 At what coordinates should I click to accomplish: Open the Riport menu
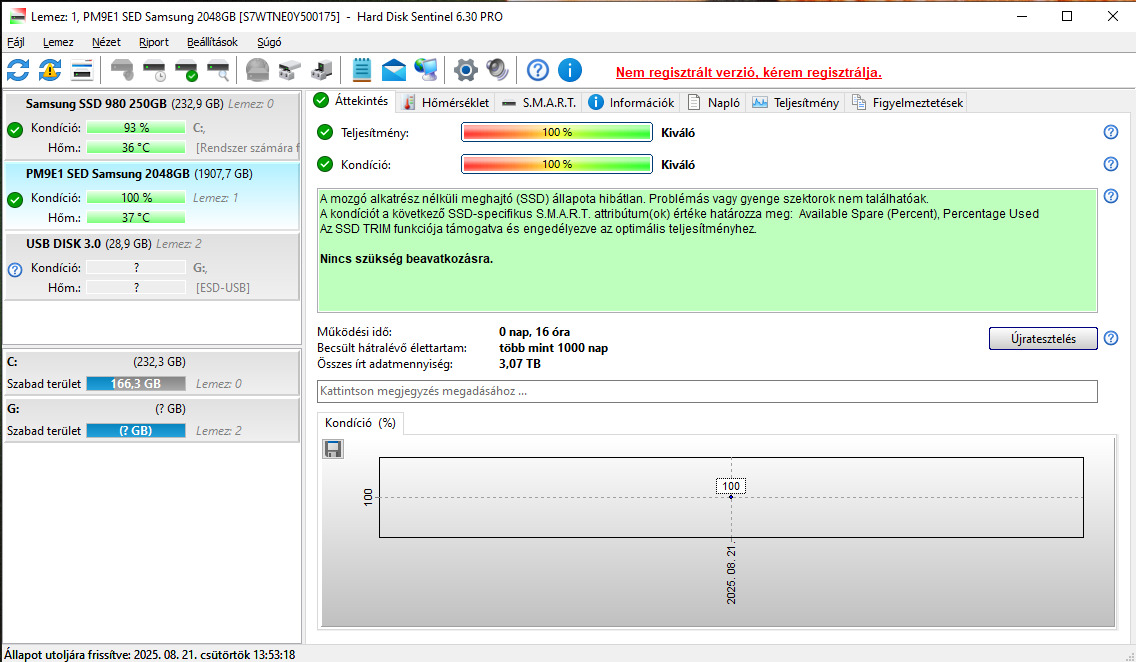tap(154, 42)
